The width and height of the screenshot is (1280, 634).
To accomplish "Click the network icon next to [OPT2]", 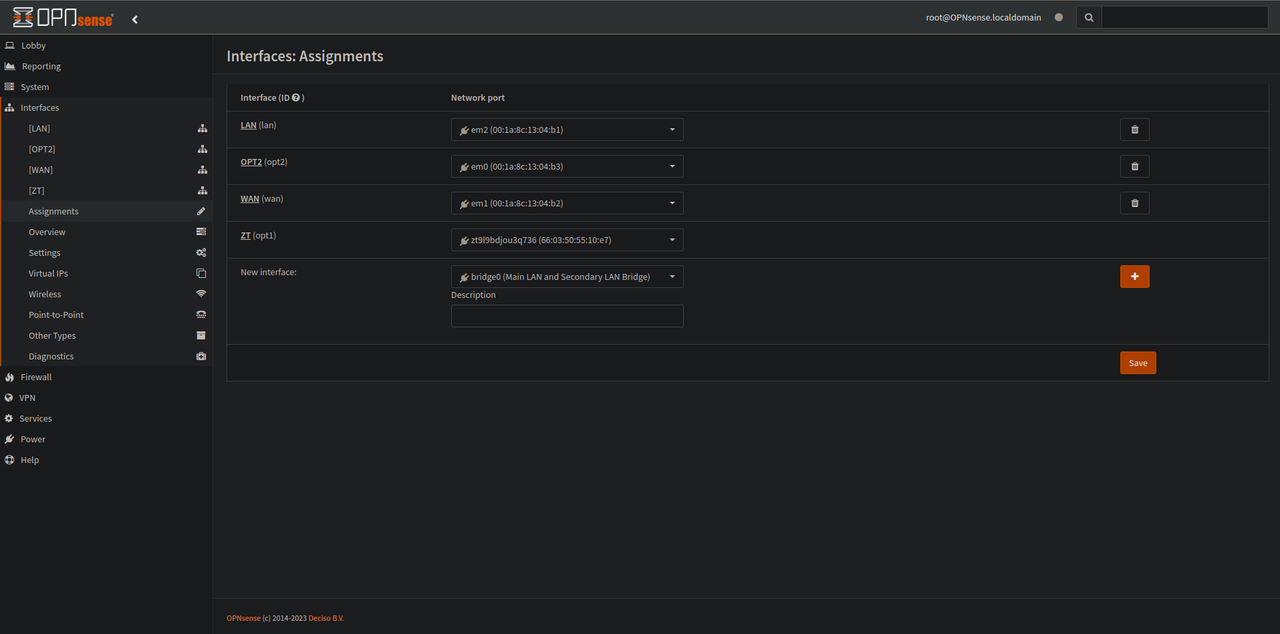I will tap(202, 149).
